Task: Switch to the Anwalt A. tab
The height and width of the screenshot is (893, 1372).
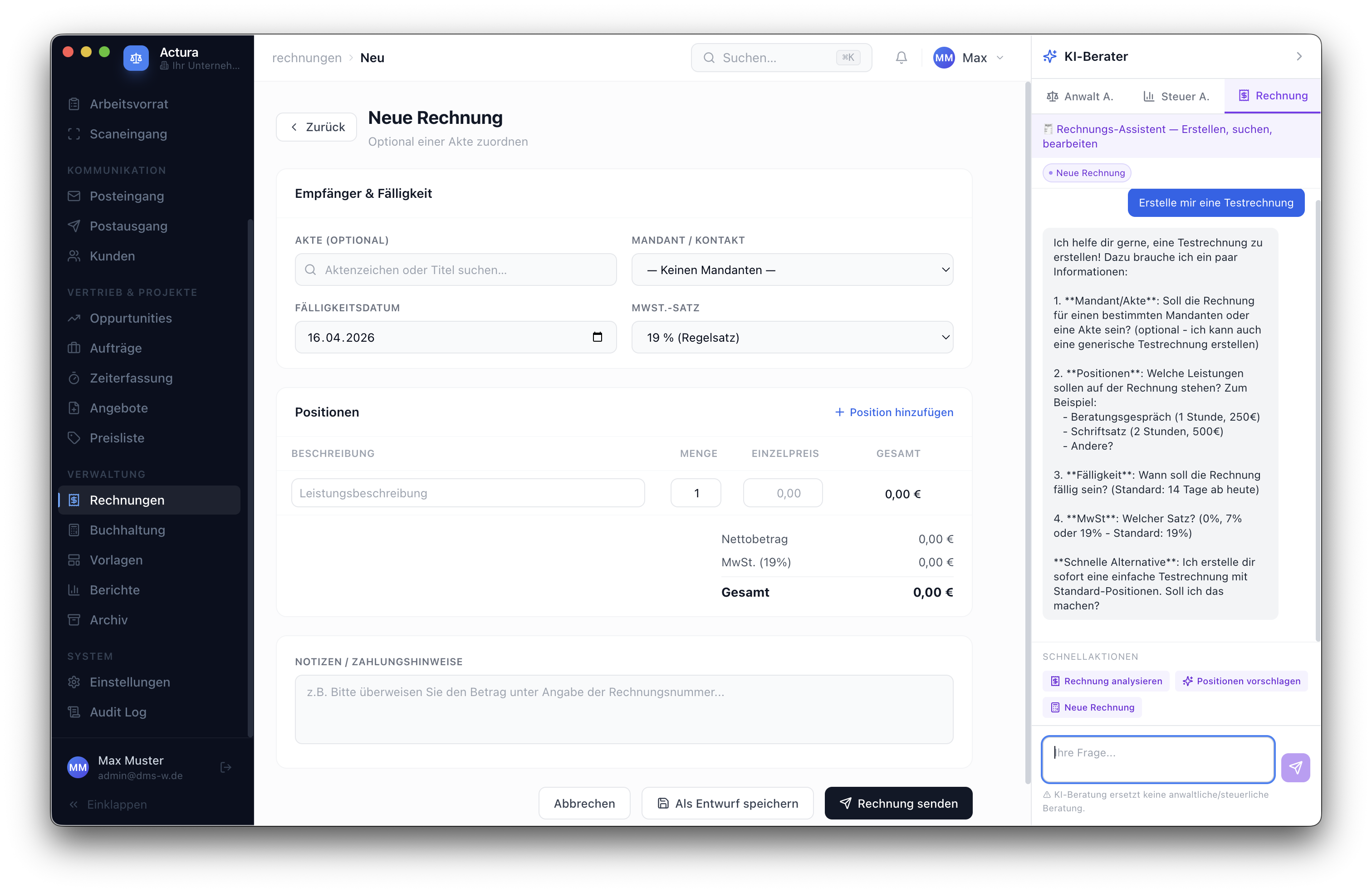Action: (x=1080, y=96)
